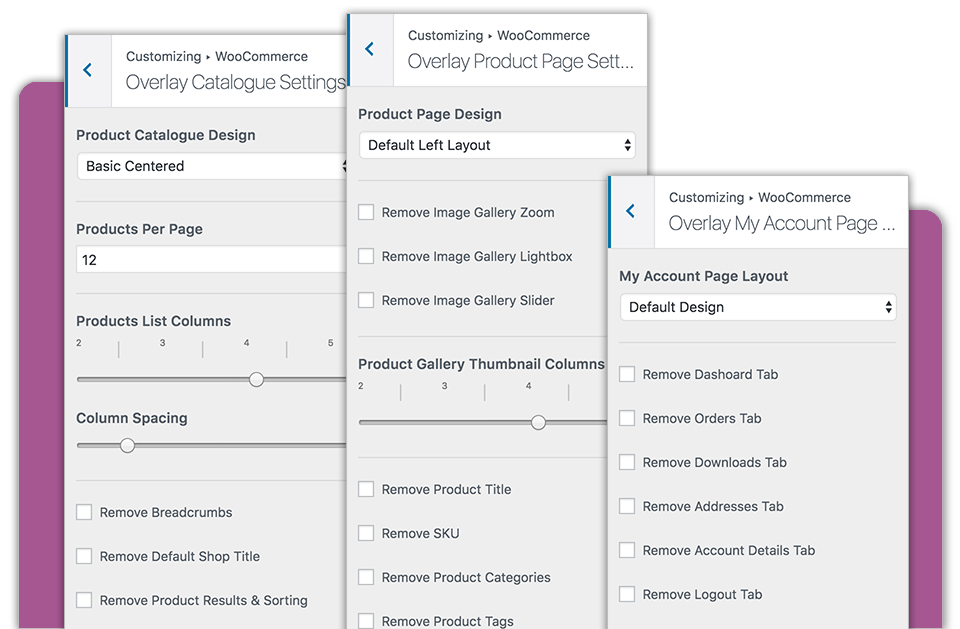Enable Remove Image Gallery Zoom checkbox
960x629 pixels.
tap(367, 212)
